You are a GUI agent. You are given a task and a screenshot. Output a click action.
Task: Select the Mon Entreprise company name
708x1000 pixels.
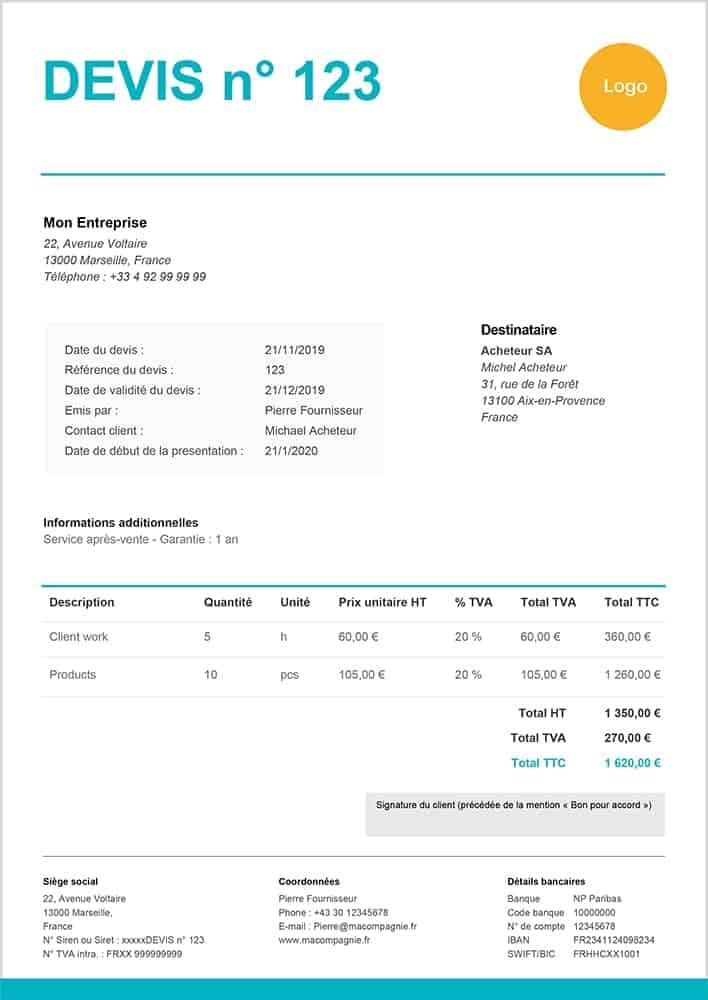pyautogui.click(x=95, y=223)
